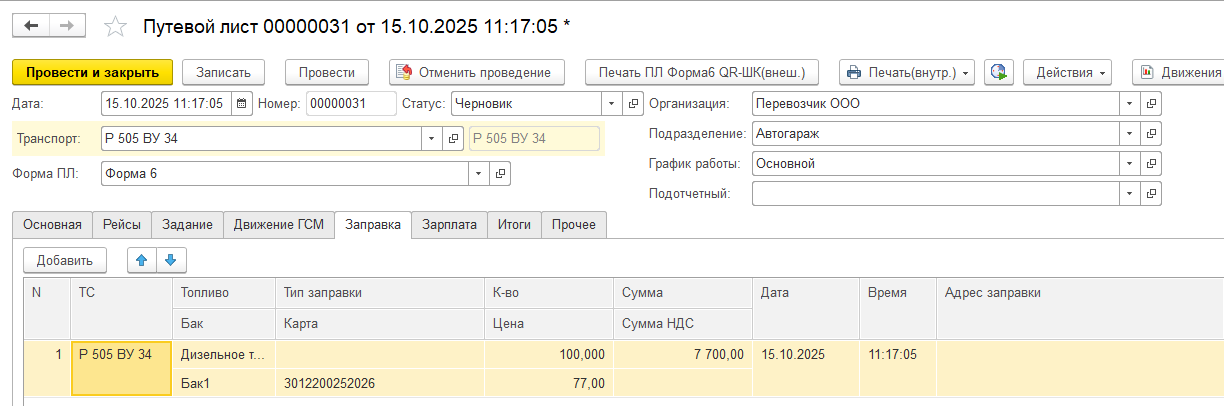Click the Номер input field
Screen dimensions: 1224x406
click(351, 103)
